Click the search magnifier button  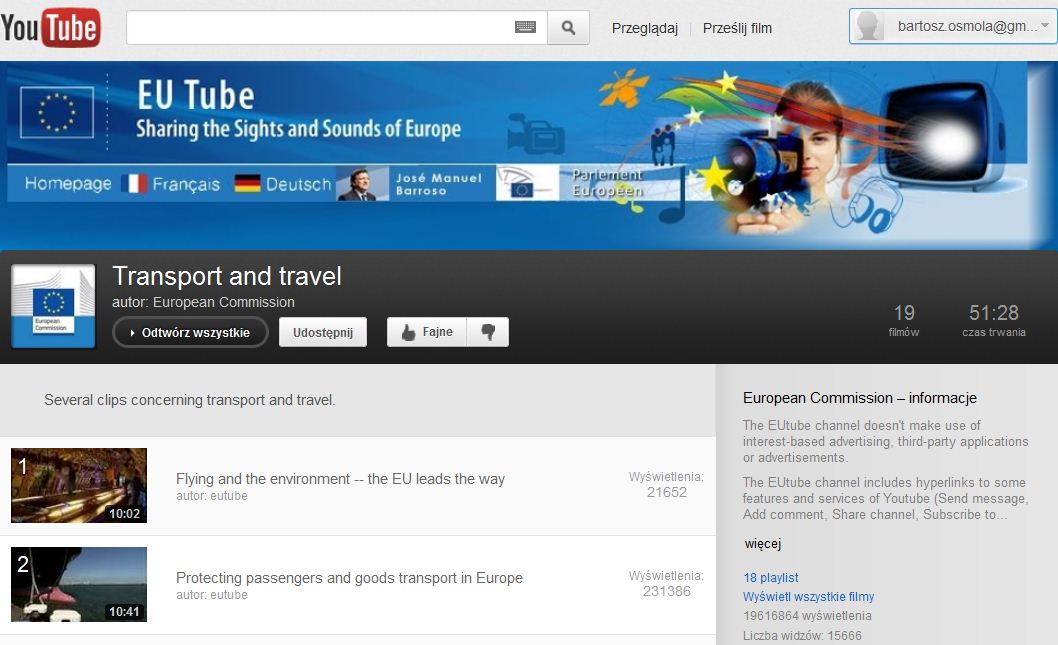(x=568, y=28)
